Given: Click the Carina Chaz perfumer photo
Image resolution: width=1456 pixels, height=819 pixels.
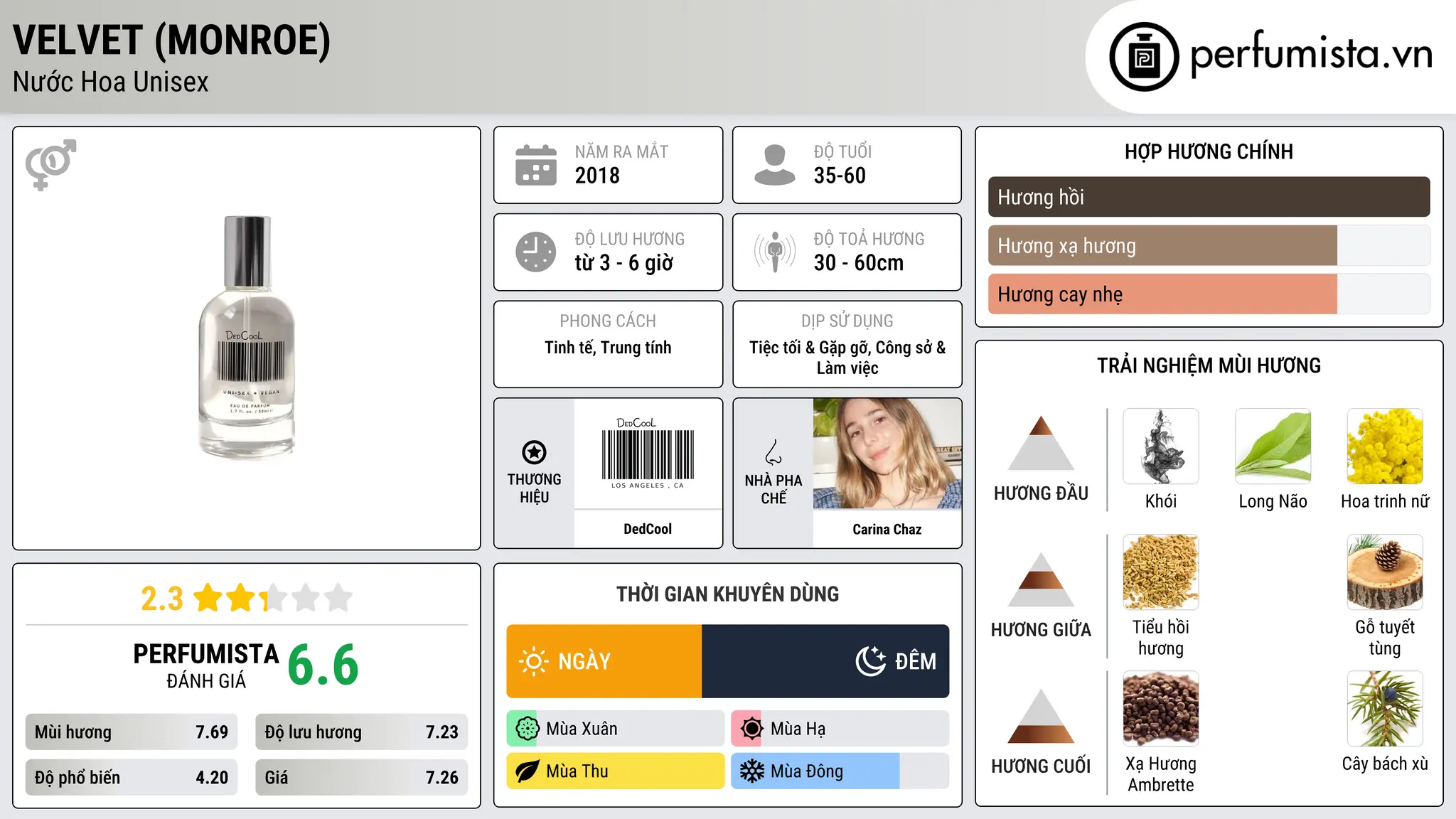Looking at the screenshot, I should coord(887,454).
